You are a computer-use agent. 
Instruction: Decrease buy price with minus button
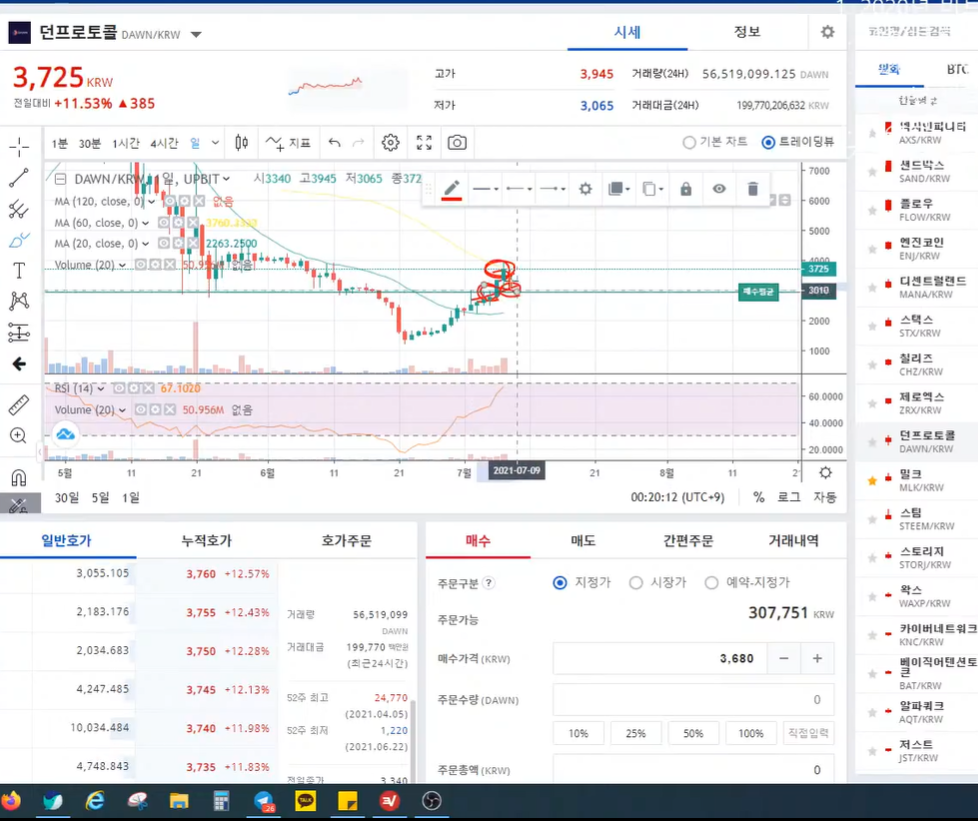(x=784, y=658)
